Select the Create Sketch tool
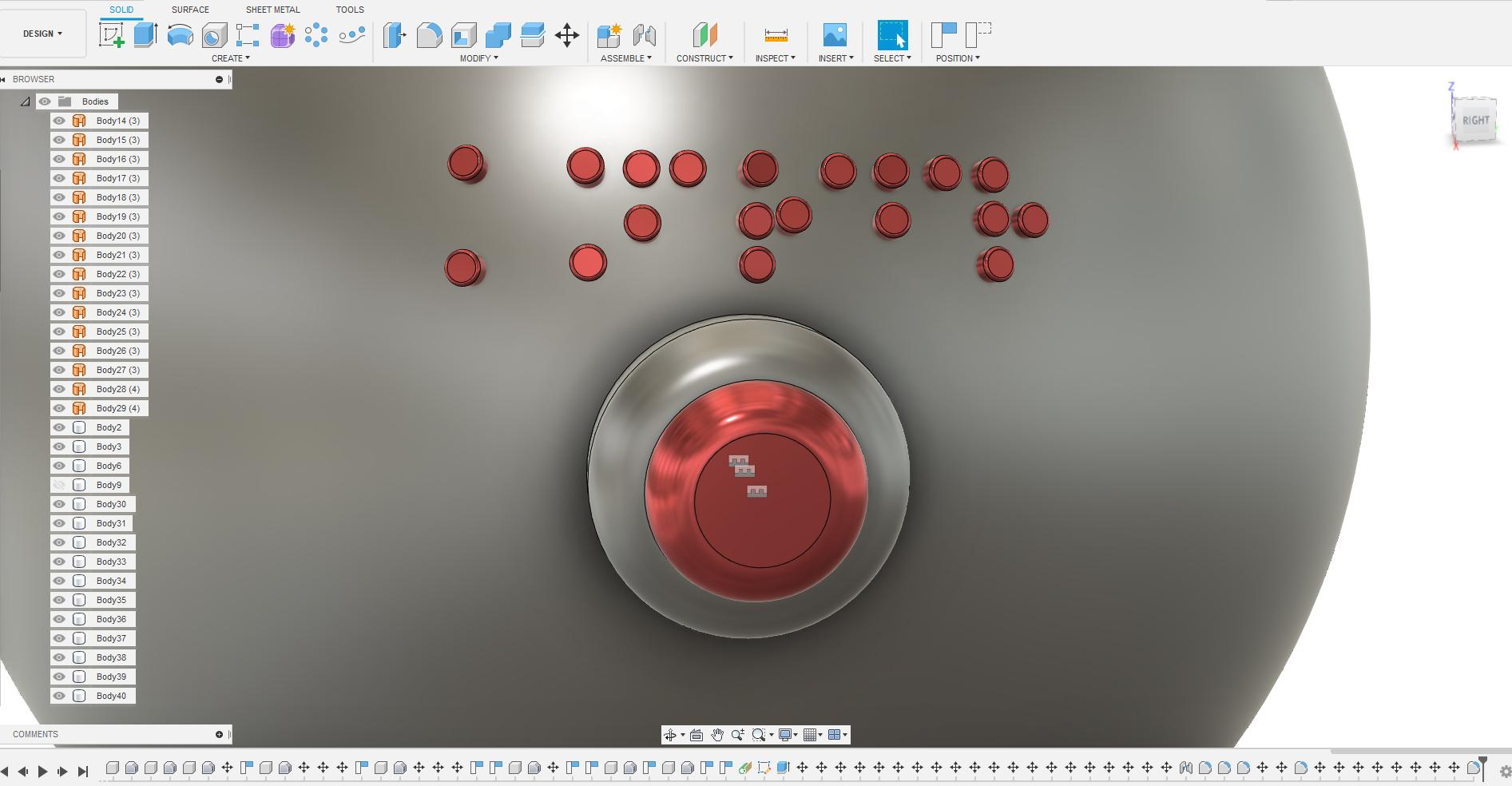The image size is (1512, 786). pos(112,34)
